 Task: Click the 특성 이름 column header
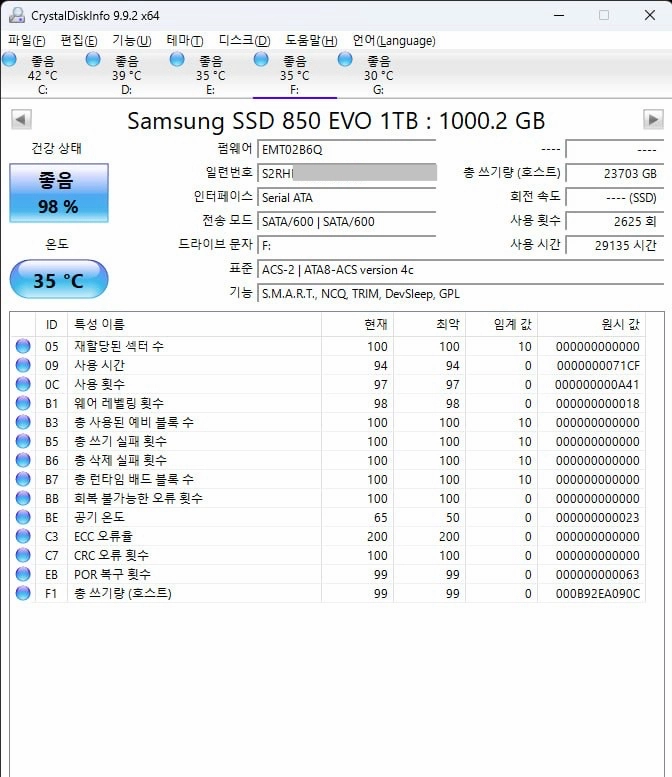coord(194,325)
